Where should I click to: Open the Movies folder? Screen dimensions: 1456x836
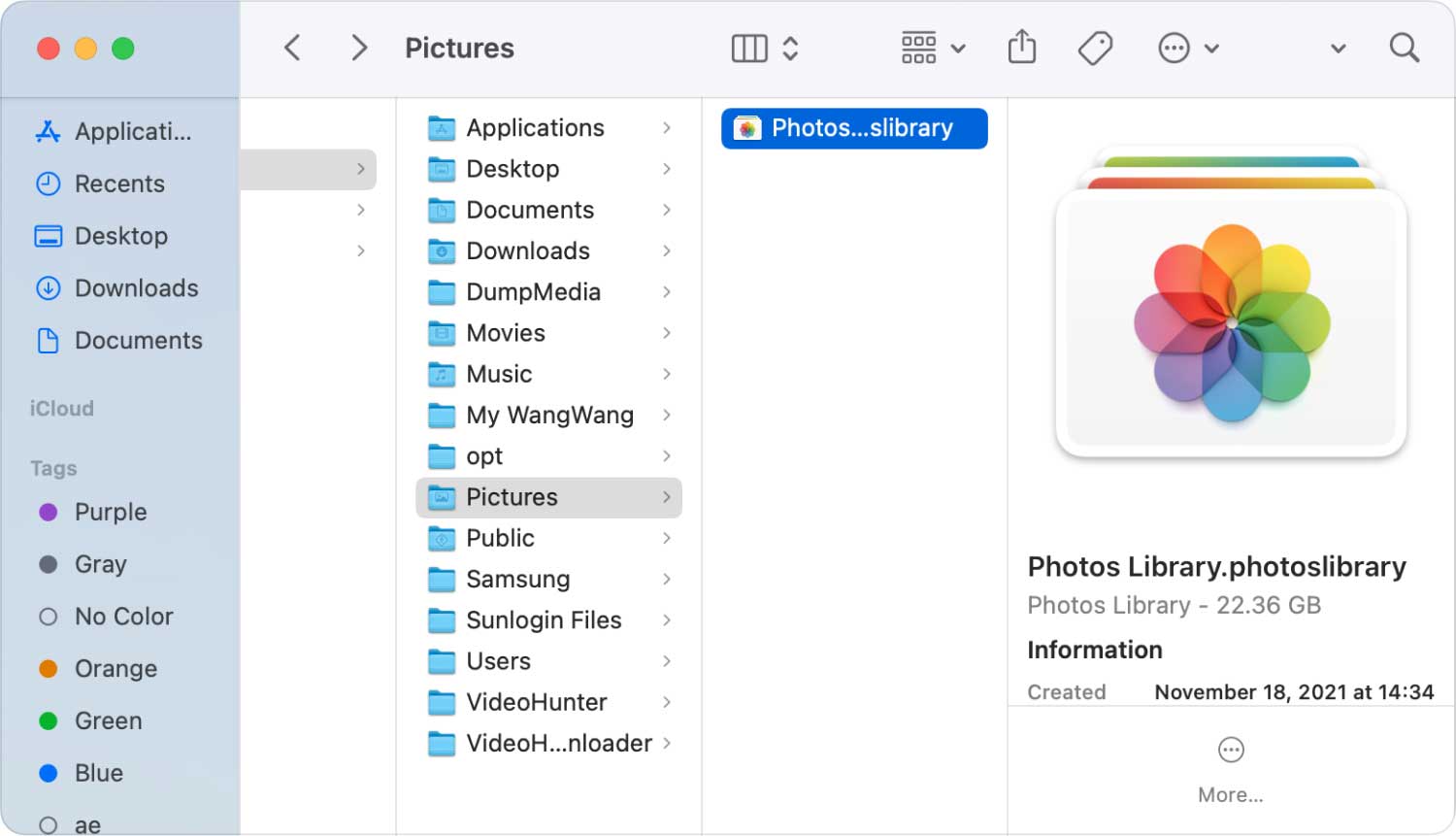tap(506, 333)
